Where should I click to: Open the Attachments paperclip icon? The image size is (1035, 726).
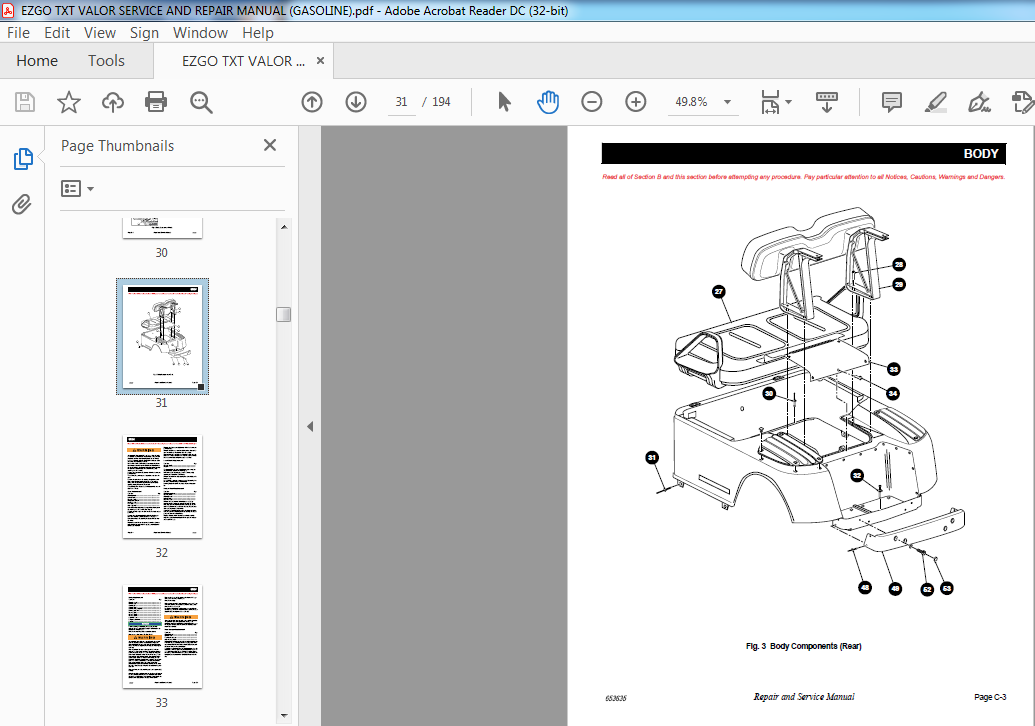click(x=22, y=205)
